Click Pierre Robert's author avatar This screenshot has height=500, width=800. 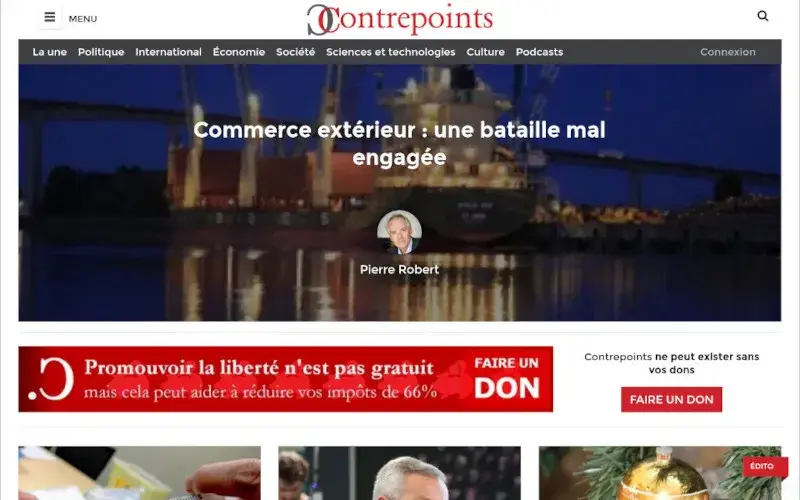coord(399,232)
